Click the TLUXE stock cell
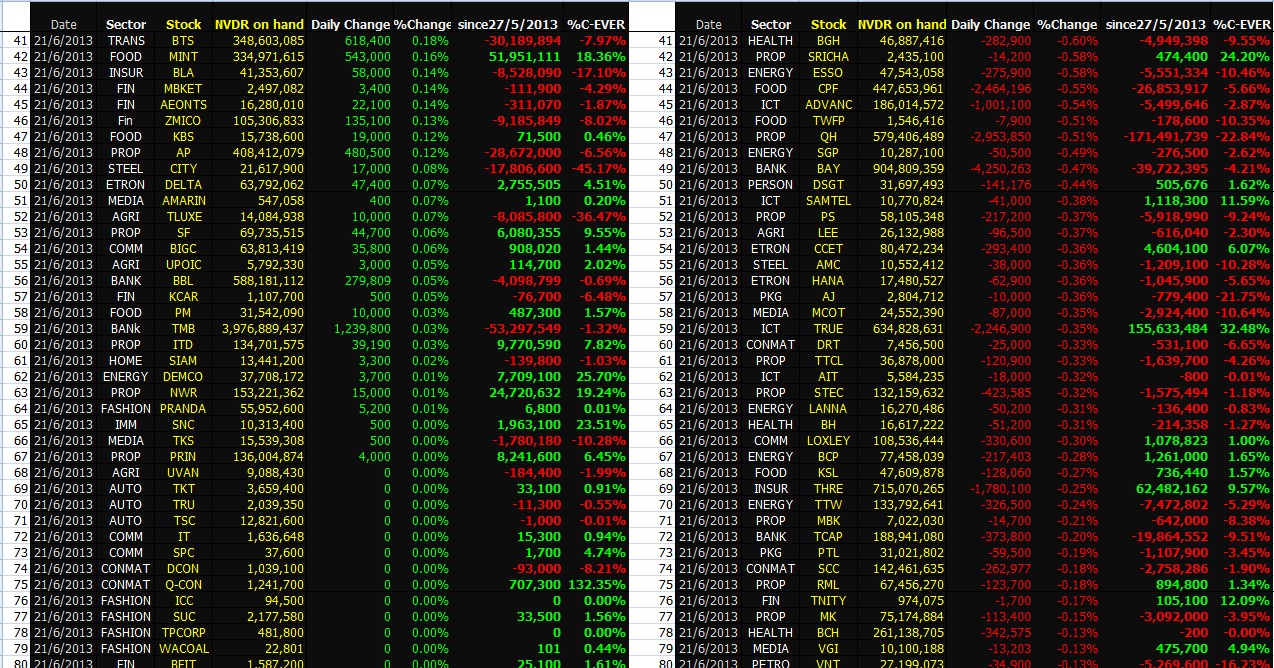Screen dimensions: 1274x668 183,217
